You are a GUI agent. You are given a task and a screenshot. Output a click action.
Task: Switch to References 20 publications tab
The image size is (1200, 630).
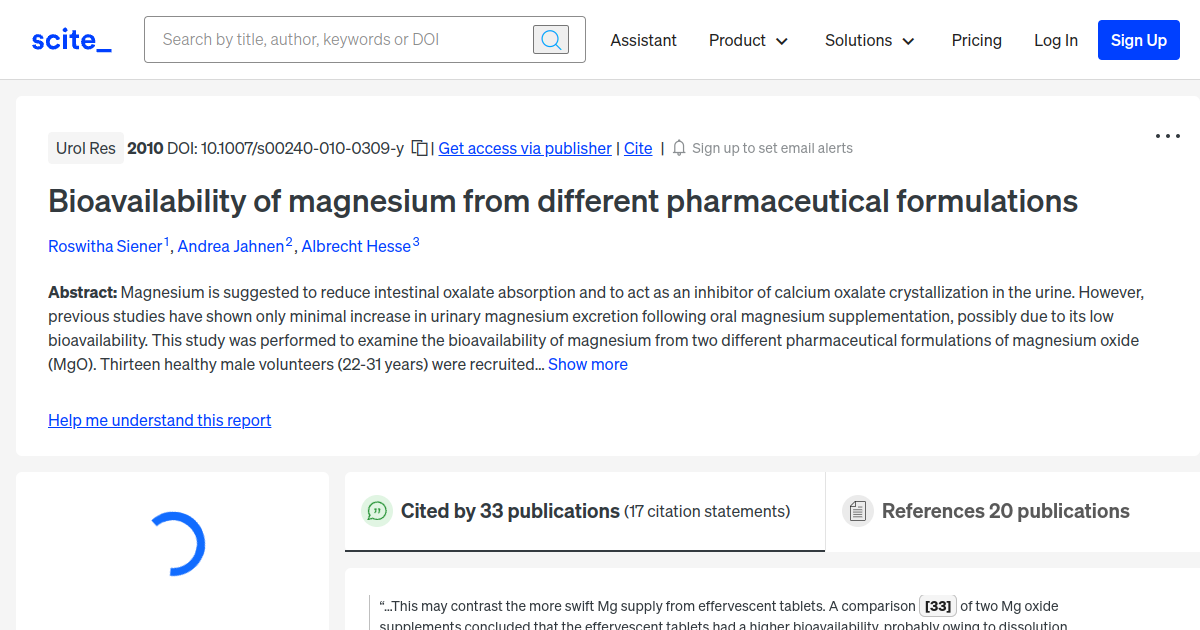[1005, 511]
